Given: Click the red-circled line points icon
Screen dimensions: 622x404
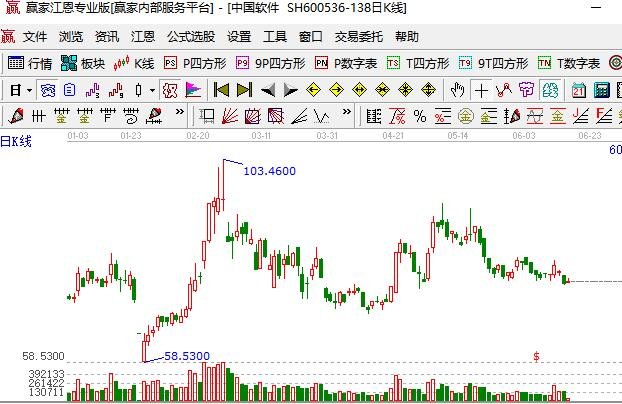Looking at the screenshot, I should pos(504,90).
